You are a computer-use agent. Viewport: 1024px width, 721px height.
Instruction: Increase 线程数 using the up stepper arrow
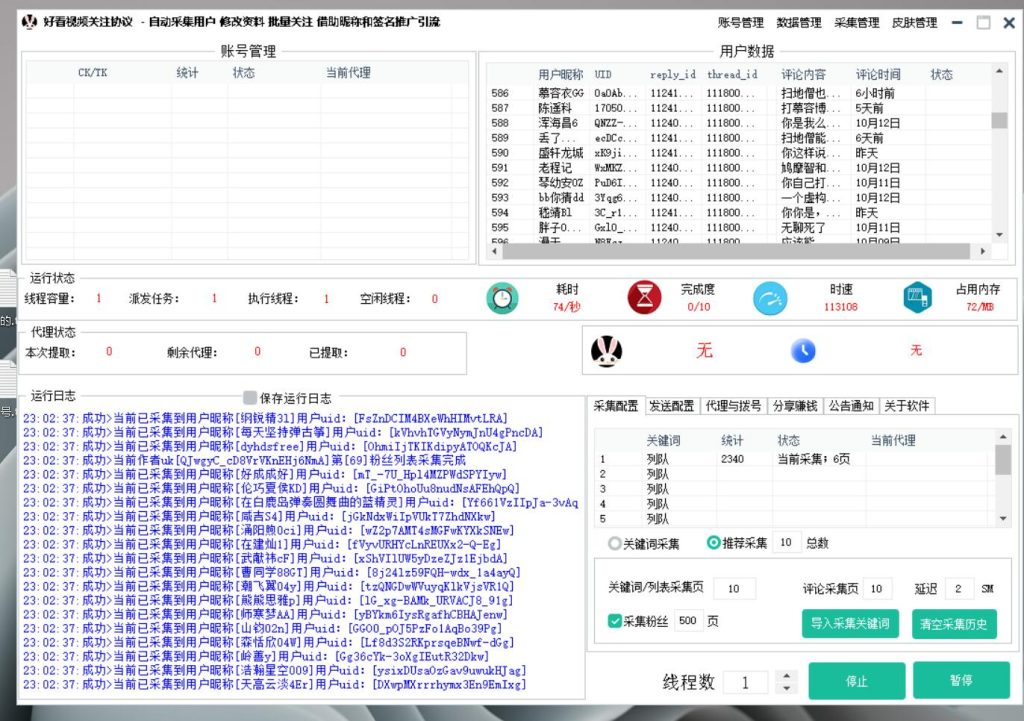coord(789,675)
